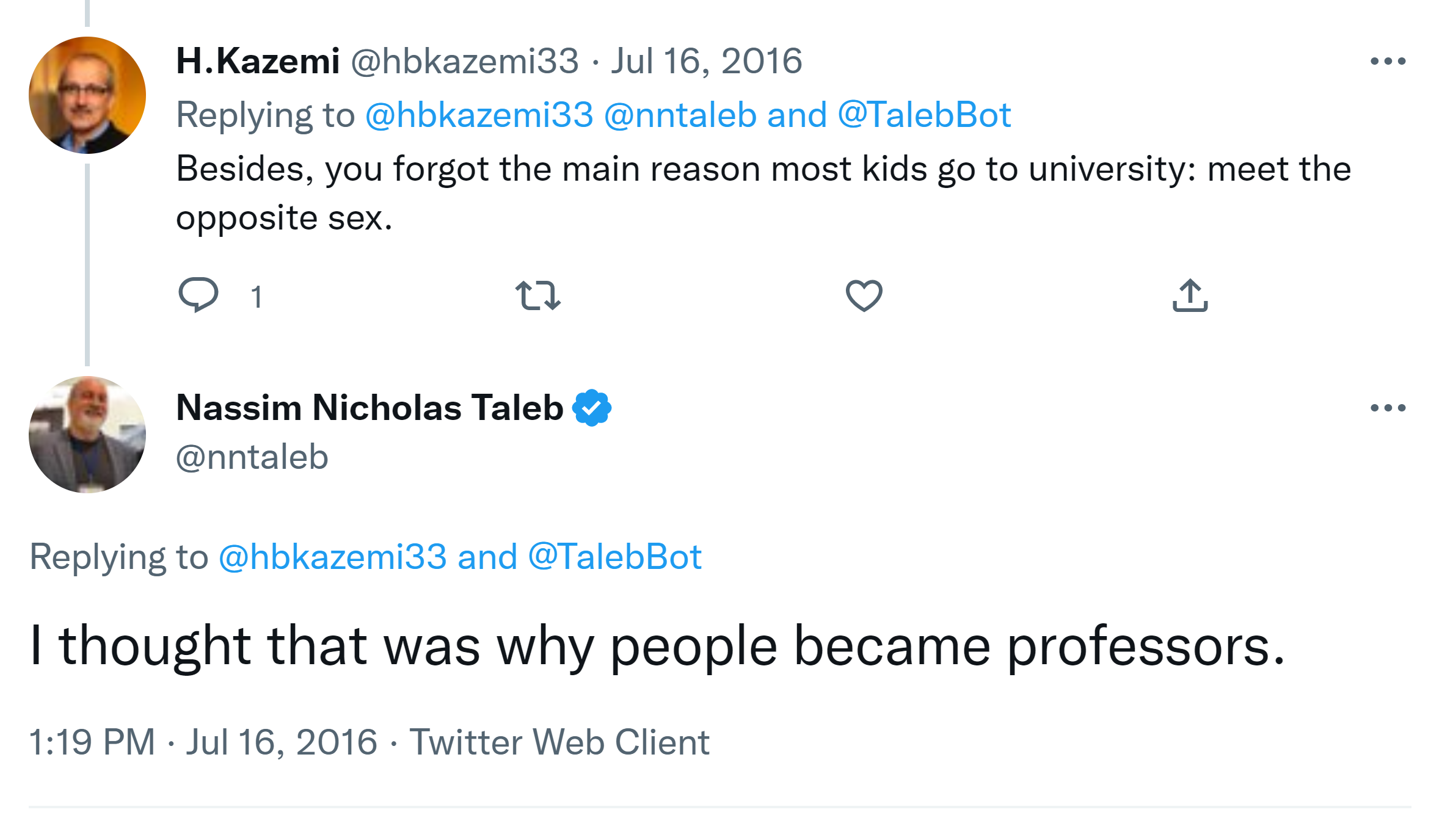Click the Twitter Web Client source label

[x=559, y=742]
